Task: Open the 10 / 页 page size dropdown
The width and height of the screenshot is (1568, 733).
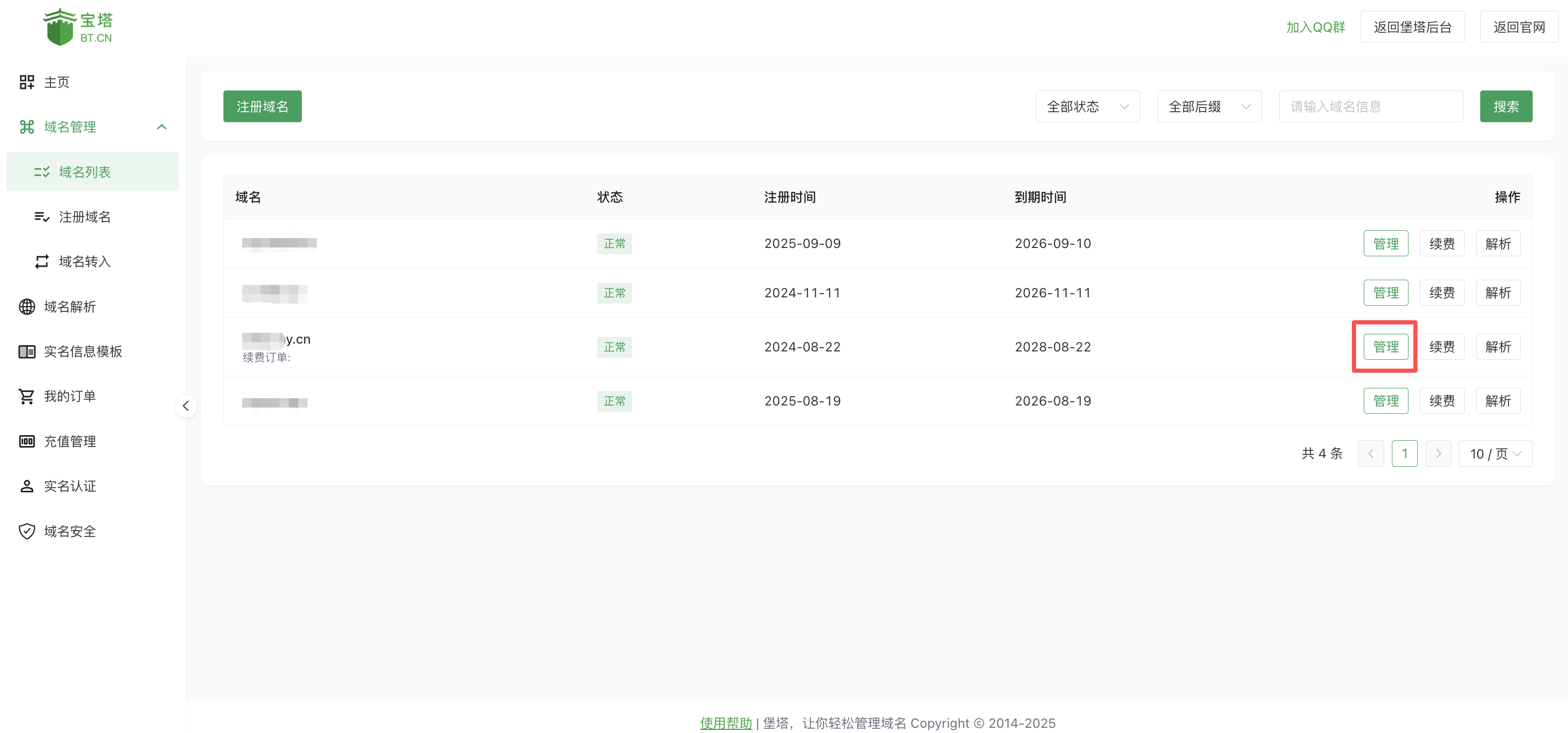Action: [1494, 454]
